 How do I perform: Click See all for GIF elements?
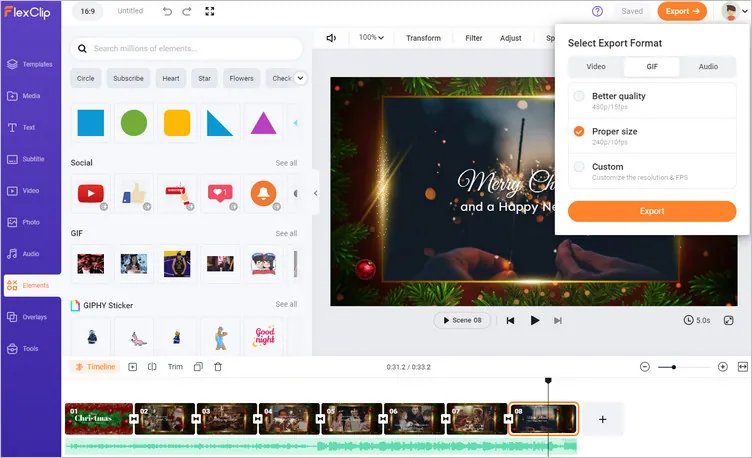click(286, 234)
